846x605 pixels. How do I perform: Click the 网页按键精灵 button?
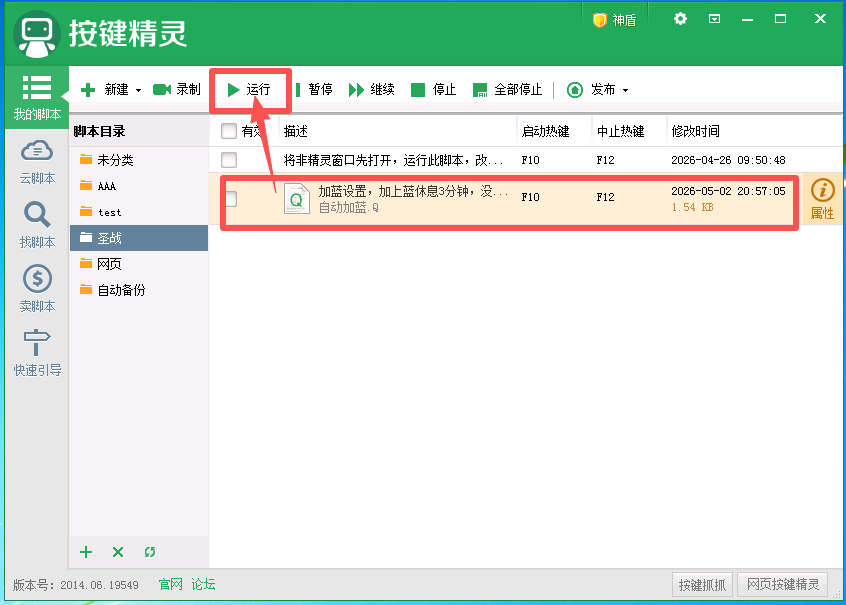click(783, 584)
